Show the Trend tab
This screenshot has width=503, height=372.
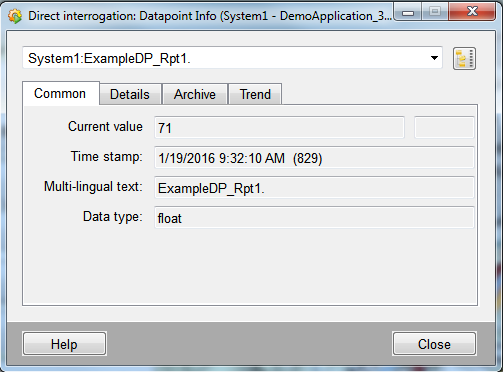click(255, 94)
